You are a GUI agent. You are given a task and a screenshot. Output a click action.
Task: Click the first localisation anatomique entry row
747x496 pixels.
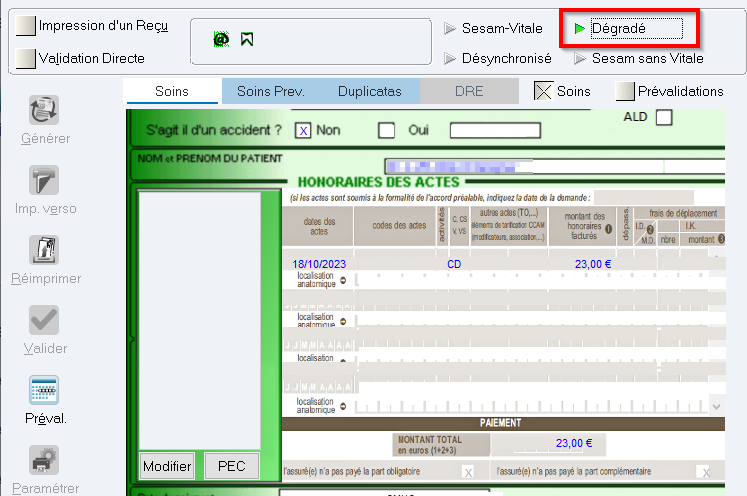(x=541, y=280)
